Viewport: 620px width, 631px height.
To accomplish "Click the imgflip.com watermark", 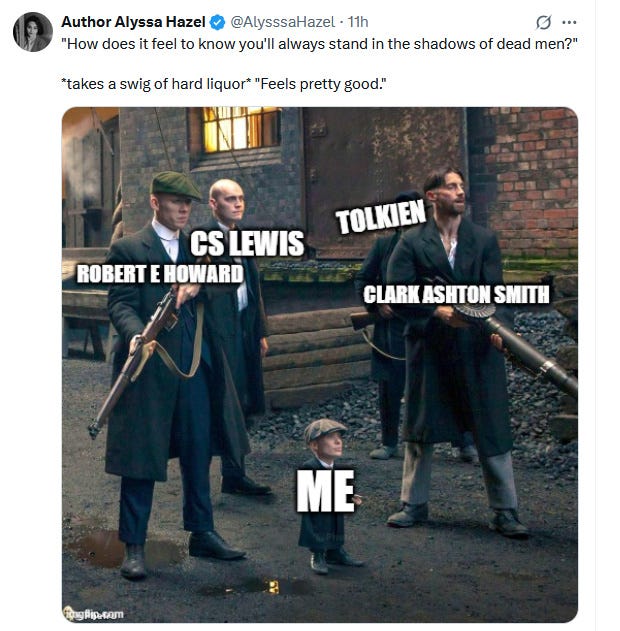I will (x=93, y=614).
